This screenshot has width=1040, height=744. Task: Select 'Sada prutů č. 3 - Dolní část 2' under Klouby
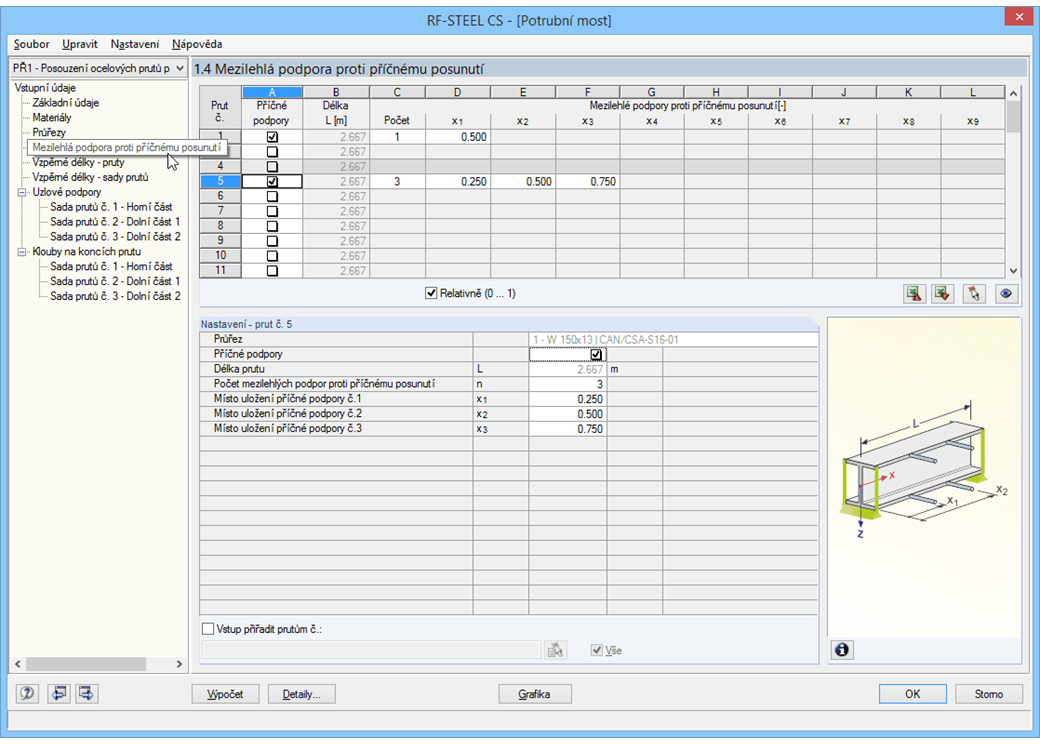[x=115, y=296]
